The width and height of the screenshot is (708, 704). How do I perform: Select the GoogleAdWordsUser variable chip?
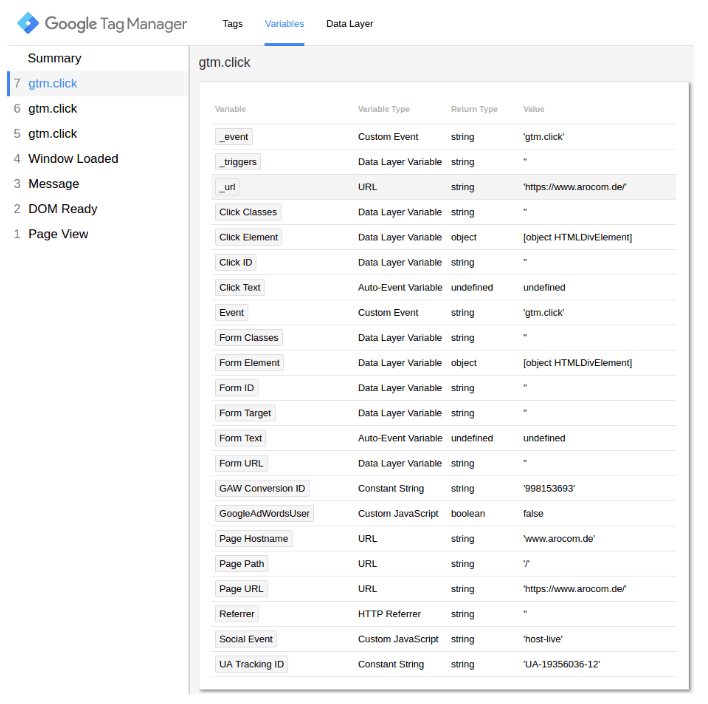pos(265,513)
